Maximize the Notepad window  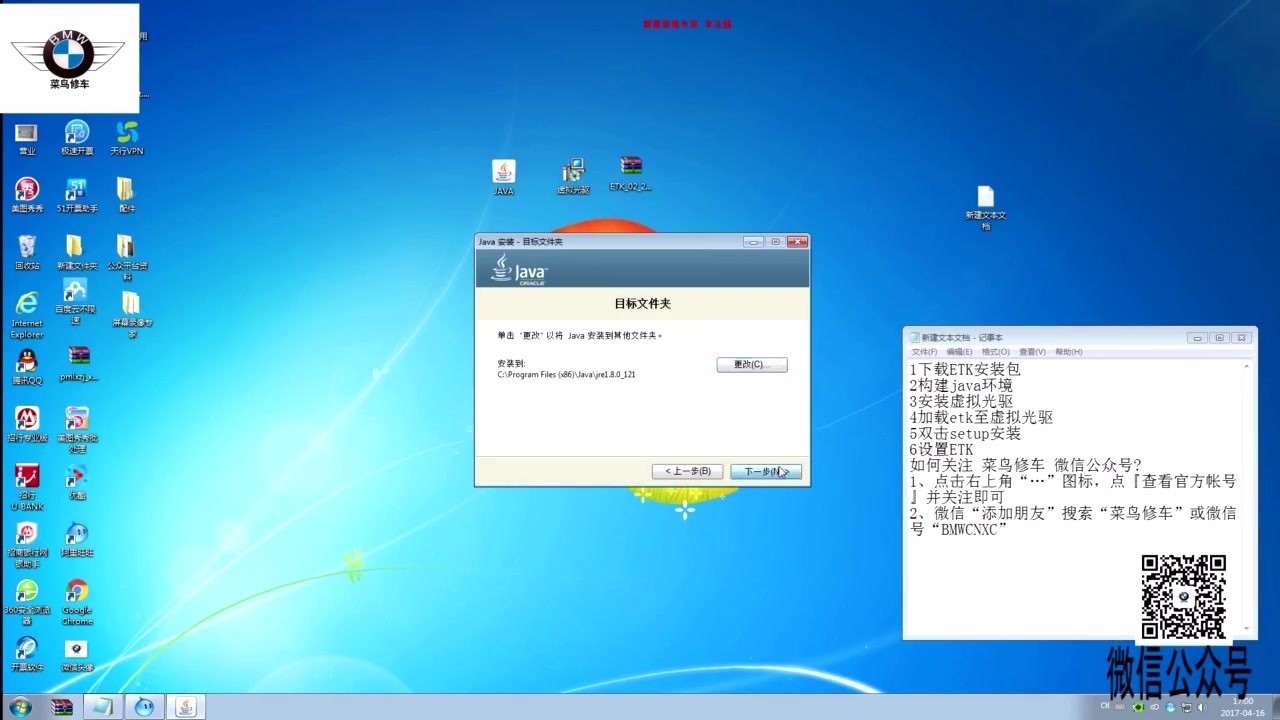[1219, 338]
